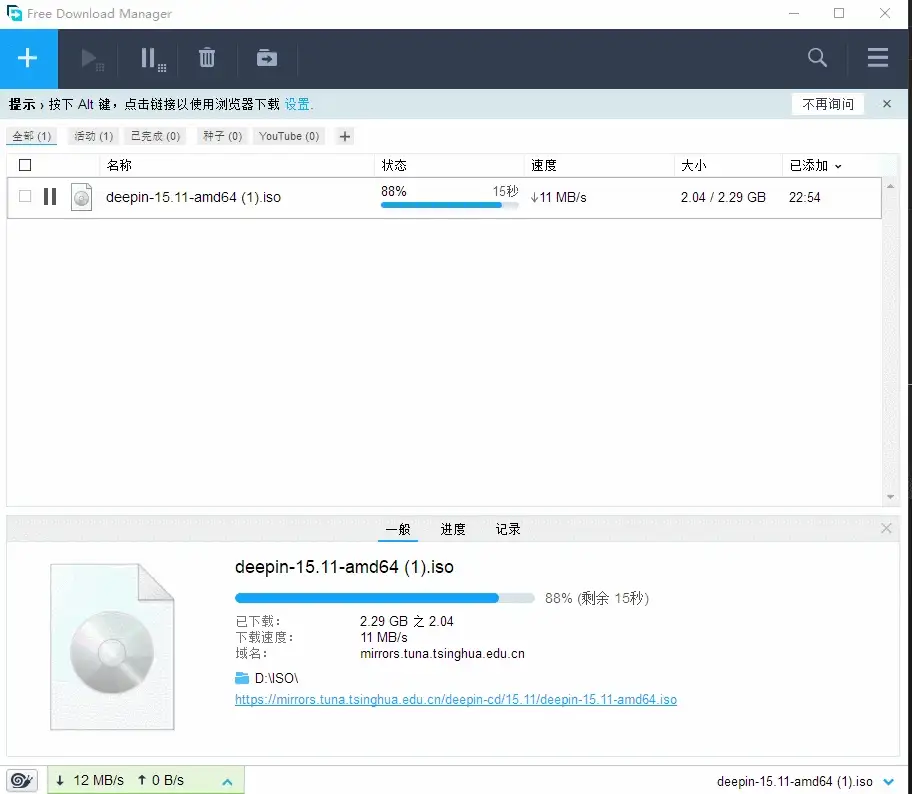Pause the deepin-15.11-amd64 (1).iso download

[x=50, y=197]
